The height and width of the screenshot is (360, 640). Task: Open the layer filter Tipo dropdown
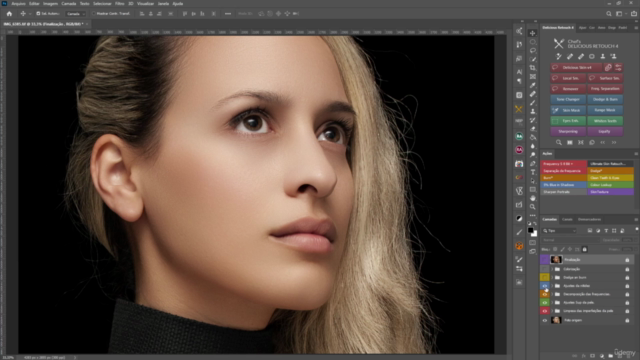pos(559,231)
